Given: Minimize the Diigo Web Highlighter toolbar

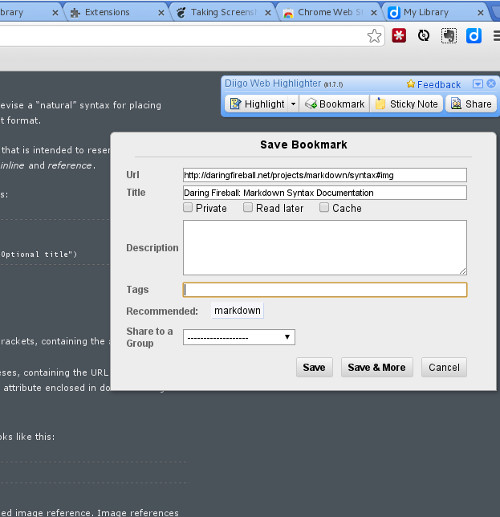Looking at the screenshot, I should click(x=478, y=84).
